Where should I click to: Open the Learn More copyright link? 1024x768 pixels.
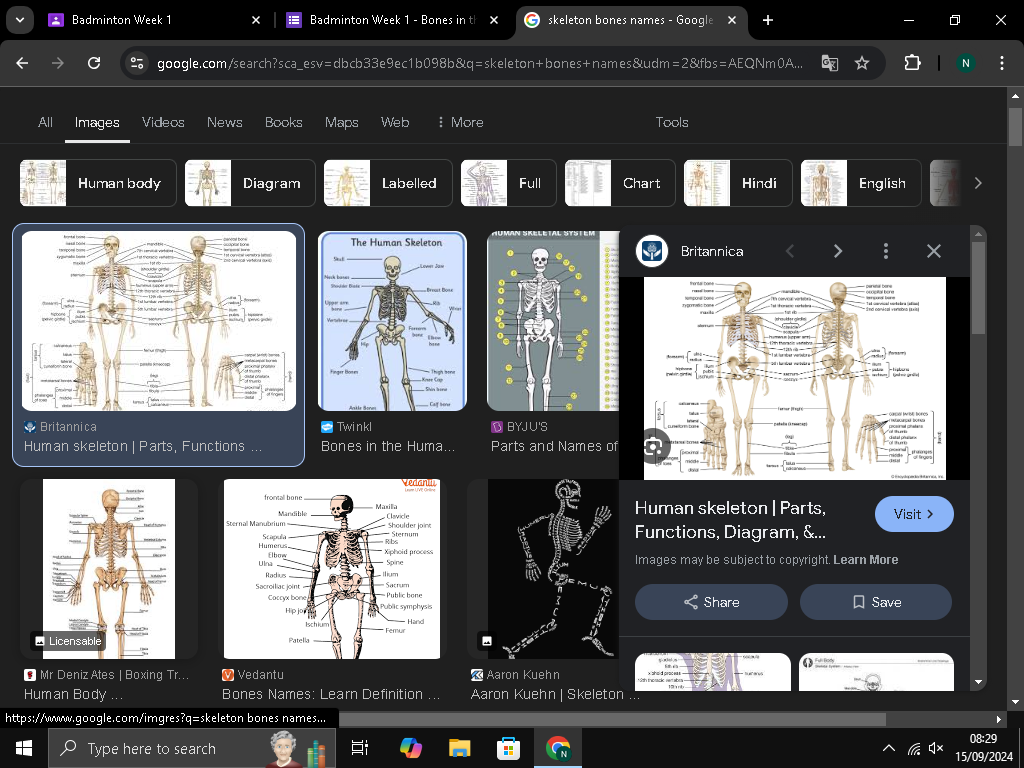pos(865,560)
